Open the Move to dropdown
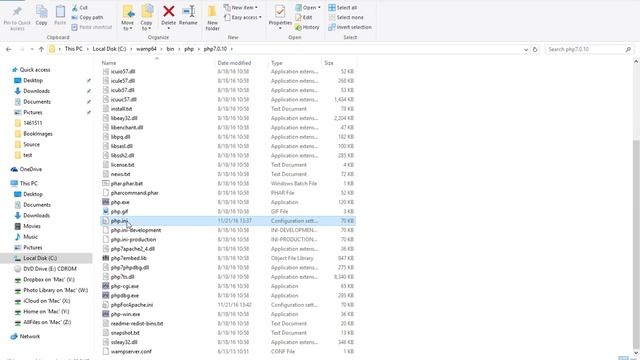640x360 pixels. click(x=127, y=18)
